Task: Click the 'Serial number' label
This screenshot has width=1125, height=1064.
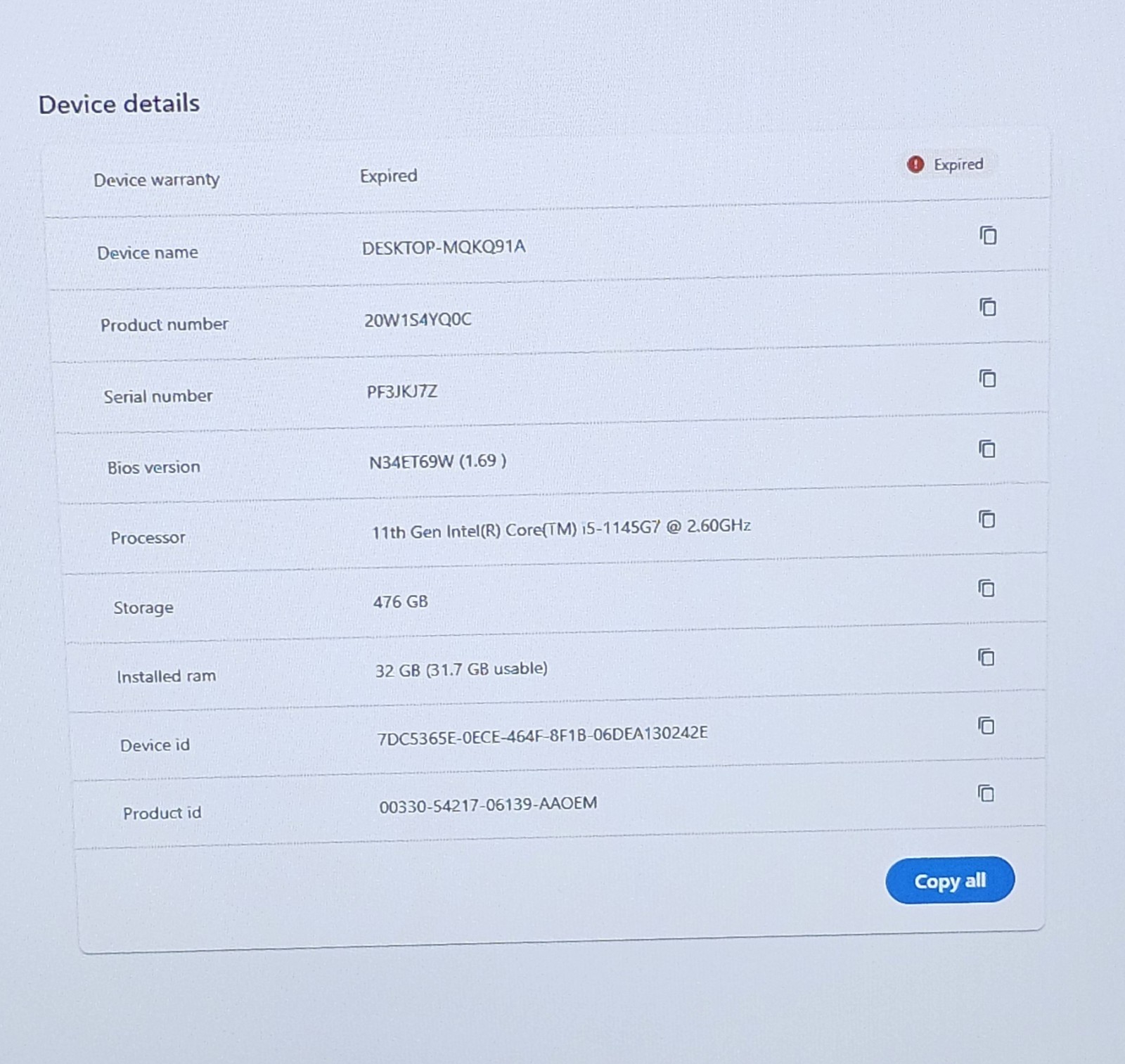Action: [158, 397]
